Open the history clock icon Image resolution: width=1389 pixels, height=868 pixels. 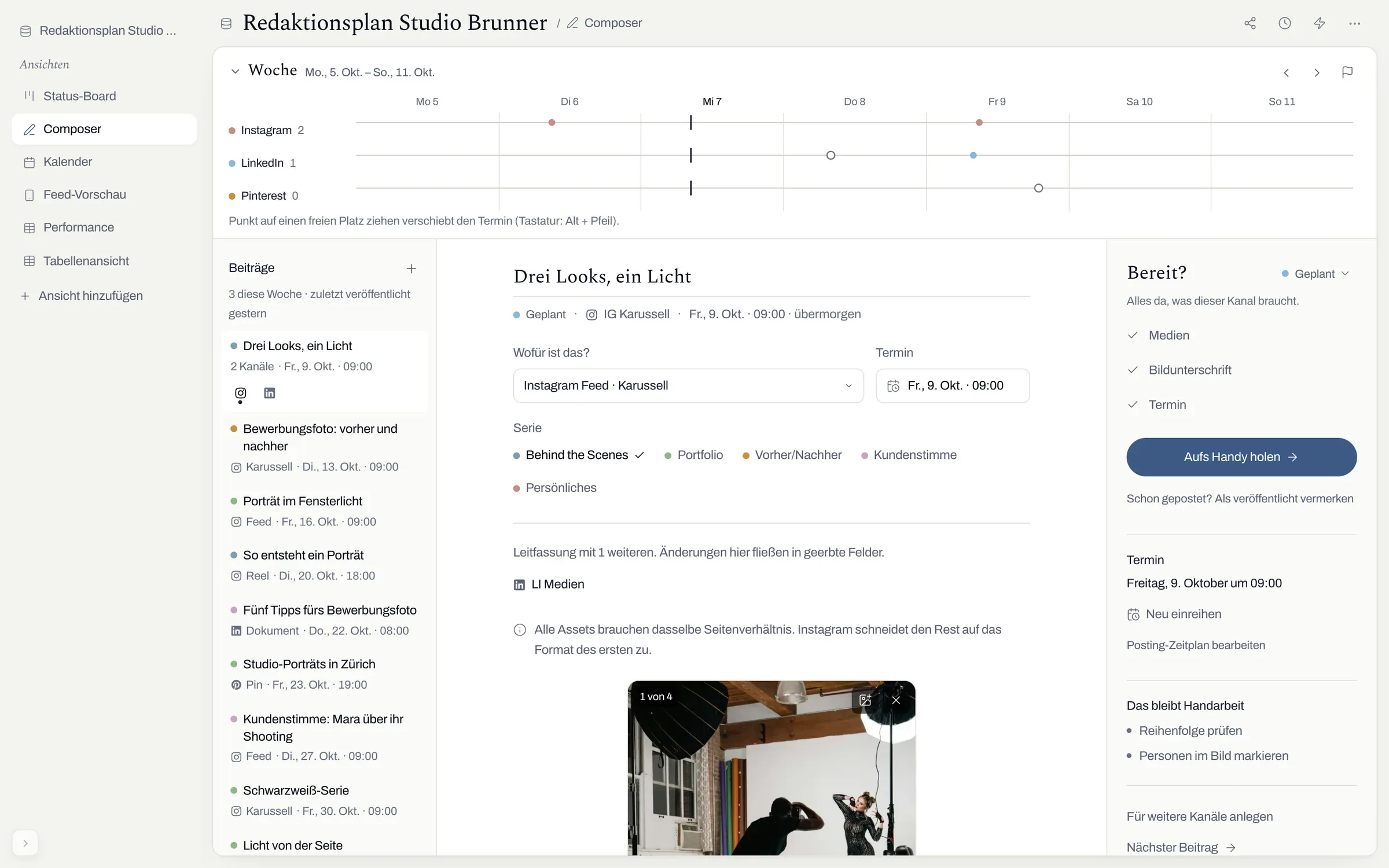coord(1285,23)
